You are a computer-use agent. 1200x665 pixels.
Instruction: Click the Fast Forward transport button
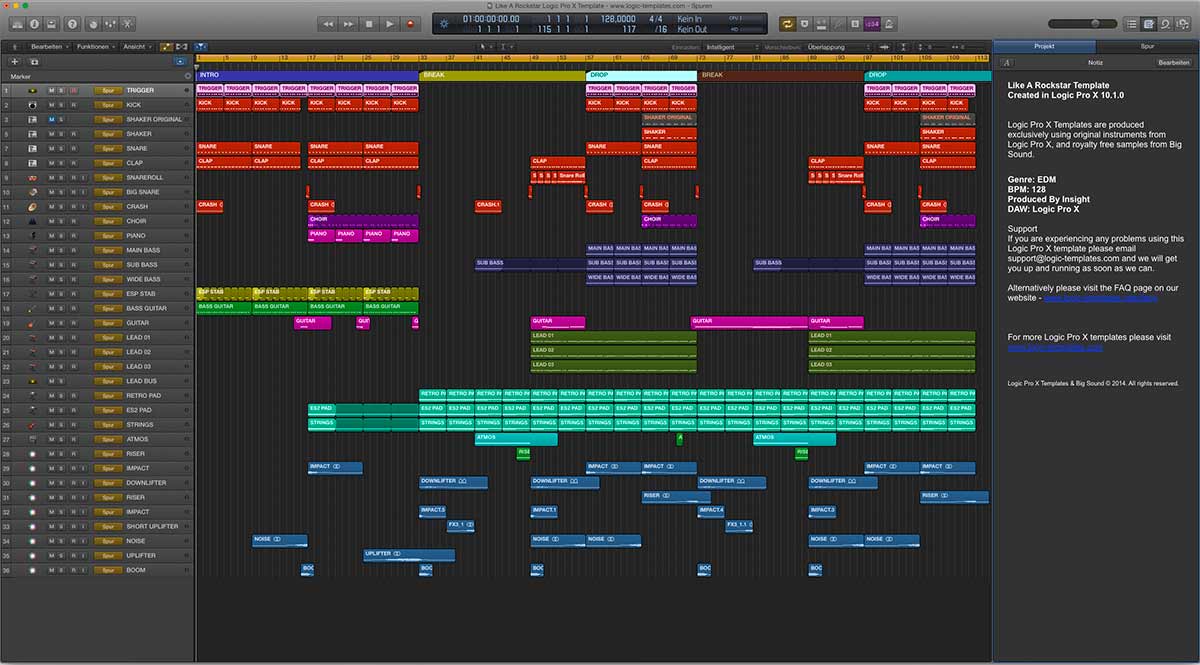point(348,23)
